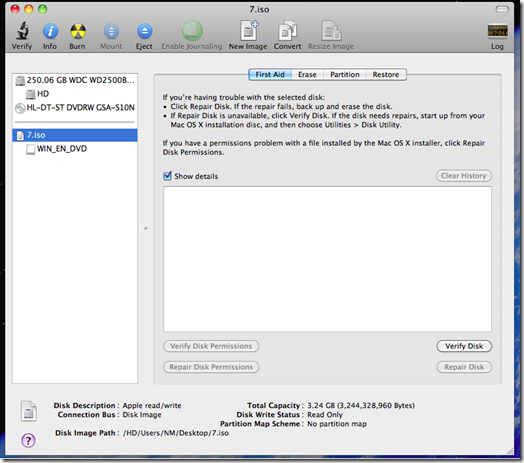
Task: Click the Connection Bus value Disk Image
Action: click(x=142, y=415)
